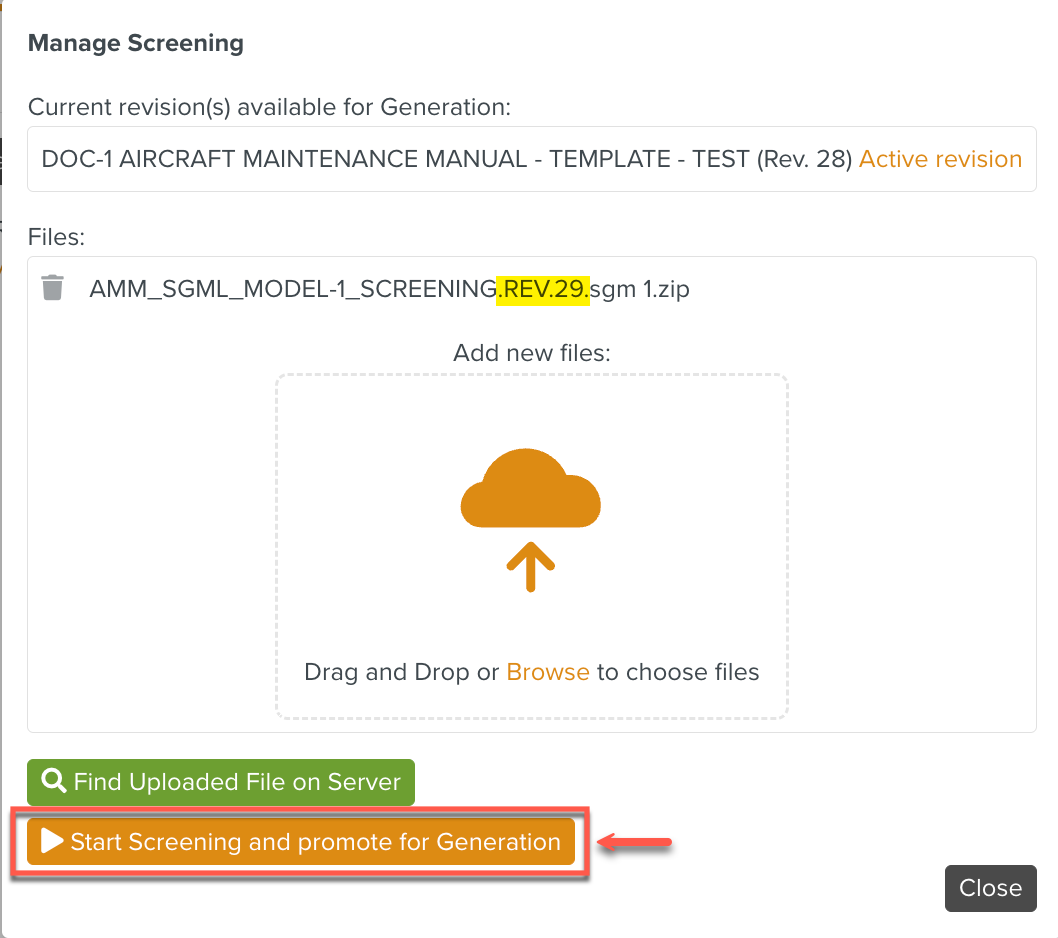Click the 'Drag and Drop or' text
Viewport: 1058px width, 938px height.
(x=402, y=672)
